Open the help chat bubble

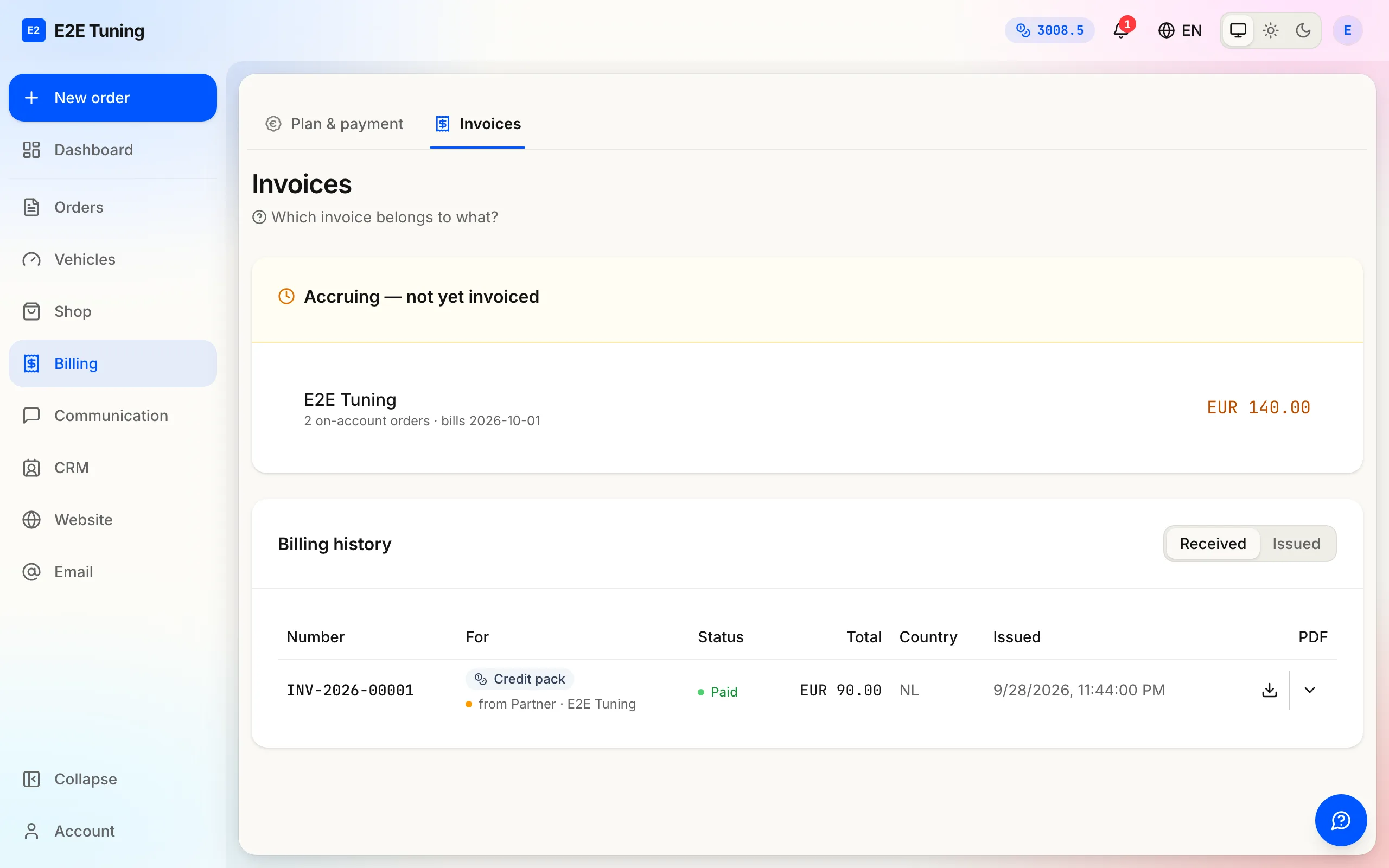[x=1341, y=820]
